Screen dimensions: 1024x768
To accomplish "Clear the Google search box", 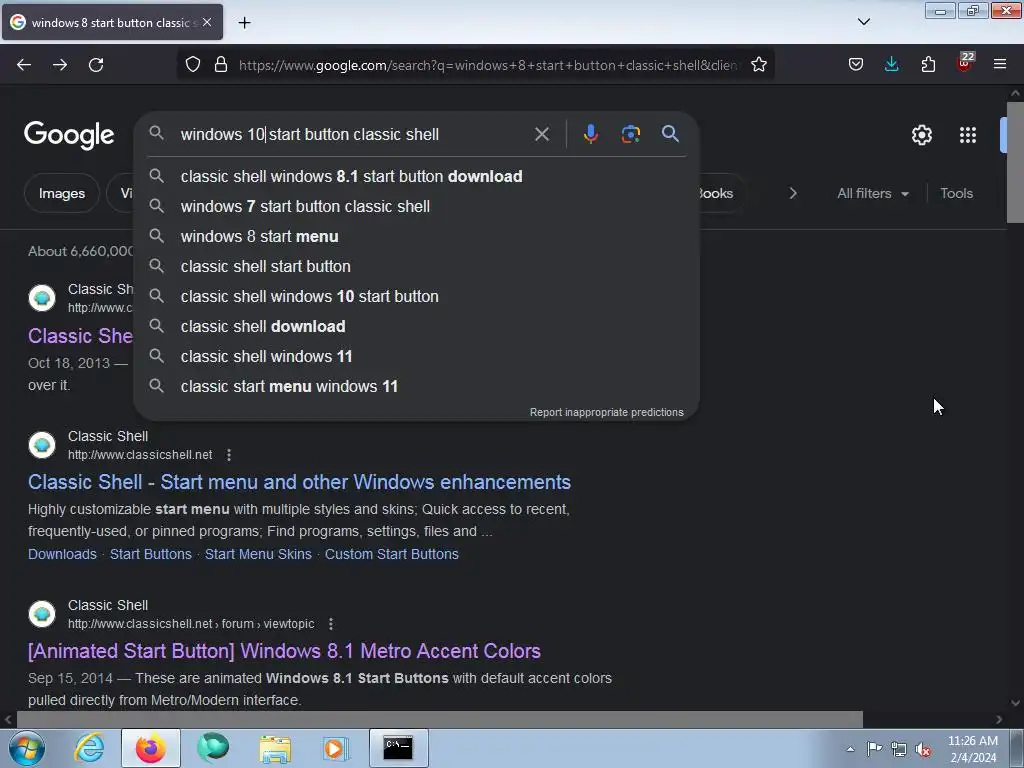I will (542, 135).
